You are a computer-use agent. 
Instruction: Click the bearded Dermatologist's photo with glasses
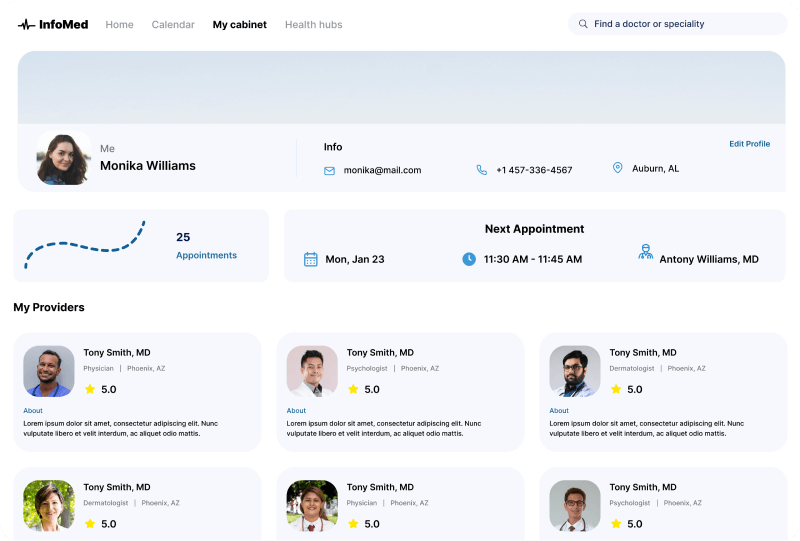click(x=575, y=371)
